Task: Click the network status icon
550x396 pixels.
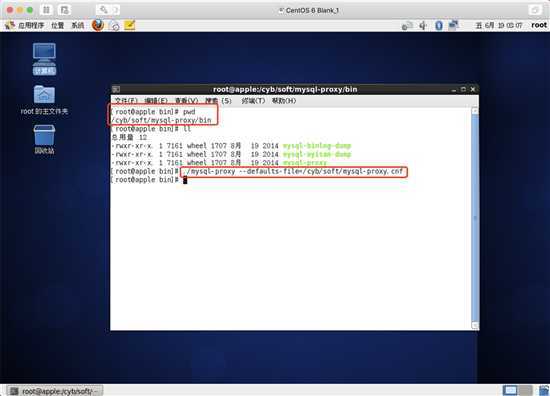Action: [454, 25]
